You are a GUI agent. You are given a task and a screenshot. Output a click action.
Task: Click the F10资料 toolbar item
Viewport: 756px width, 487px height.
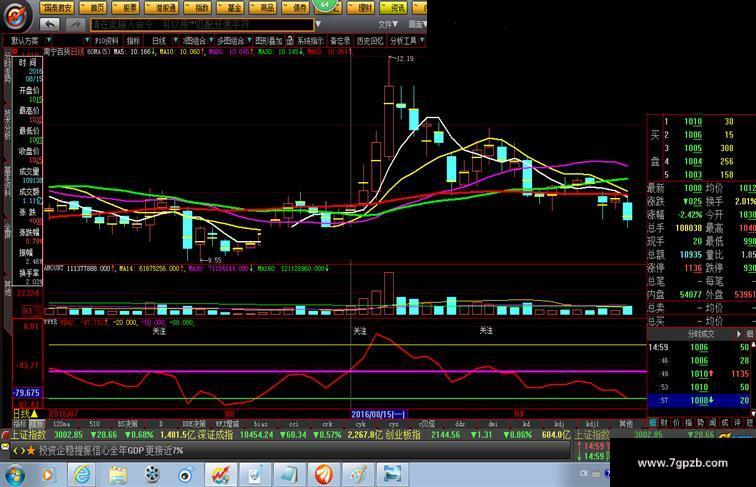pos(106,41)
